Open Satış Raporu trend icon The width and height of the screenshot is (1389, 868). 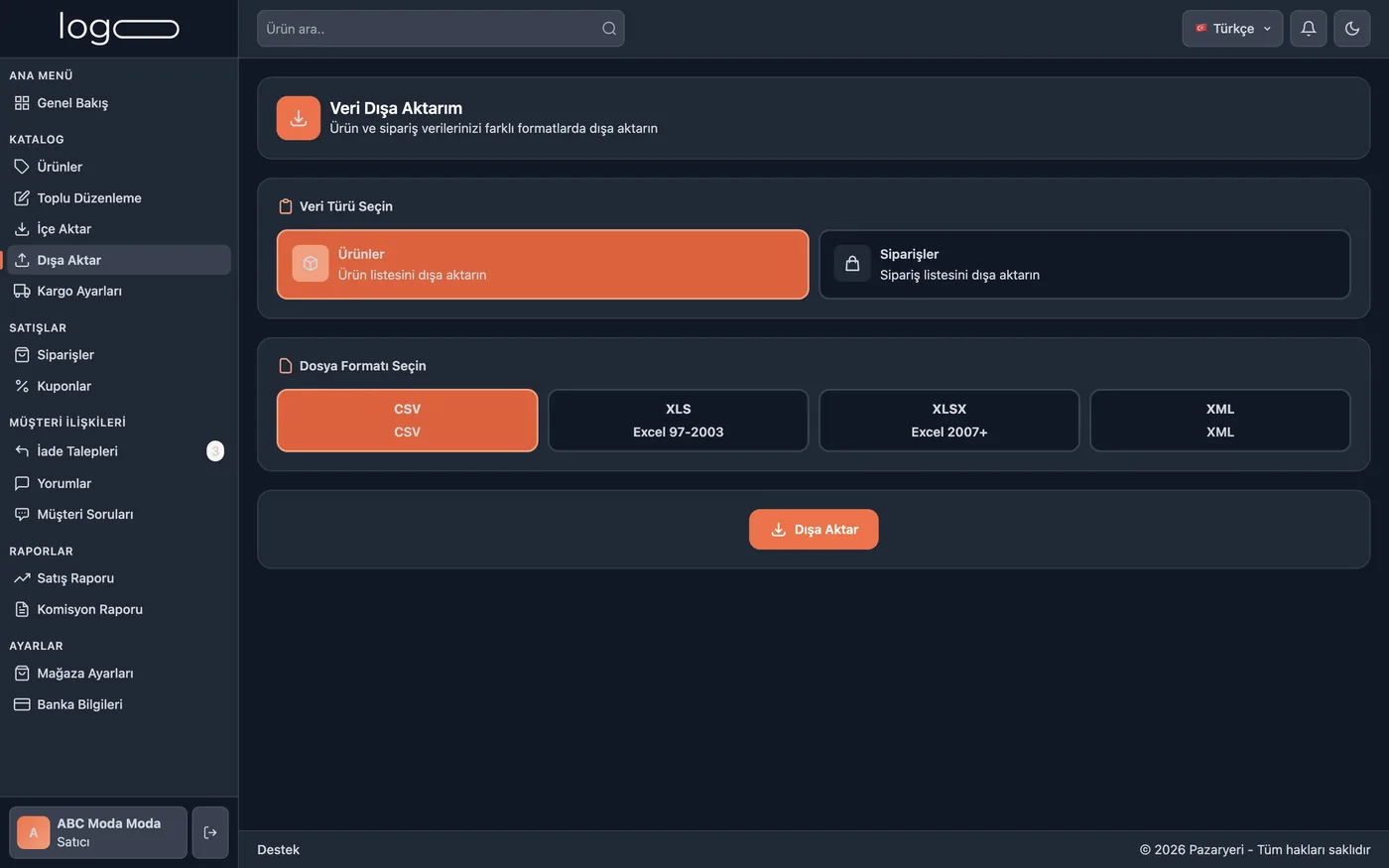(22, 578)
